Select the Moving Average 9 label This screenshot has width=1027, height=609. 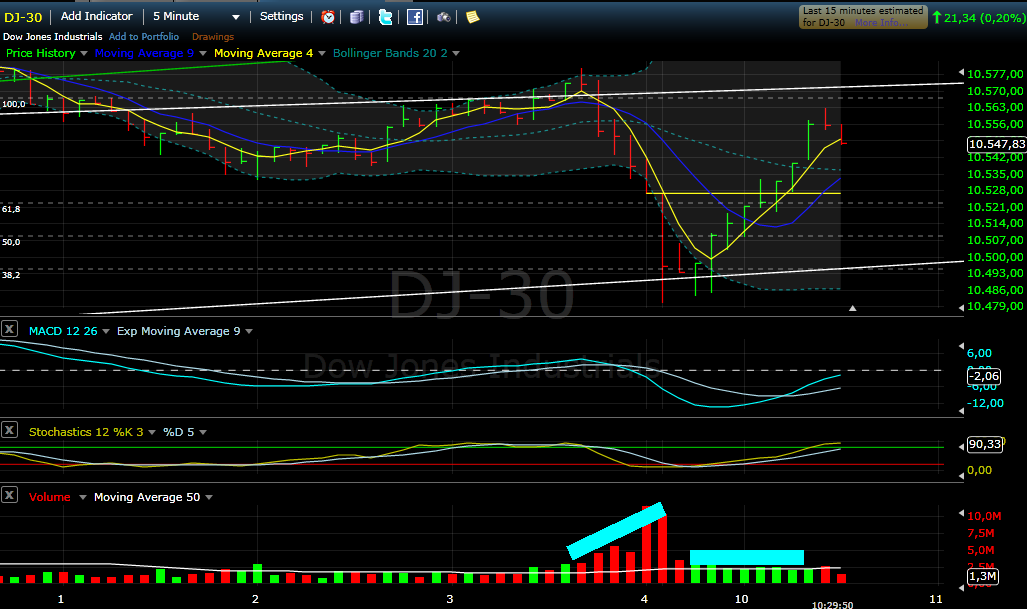144,53
